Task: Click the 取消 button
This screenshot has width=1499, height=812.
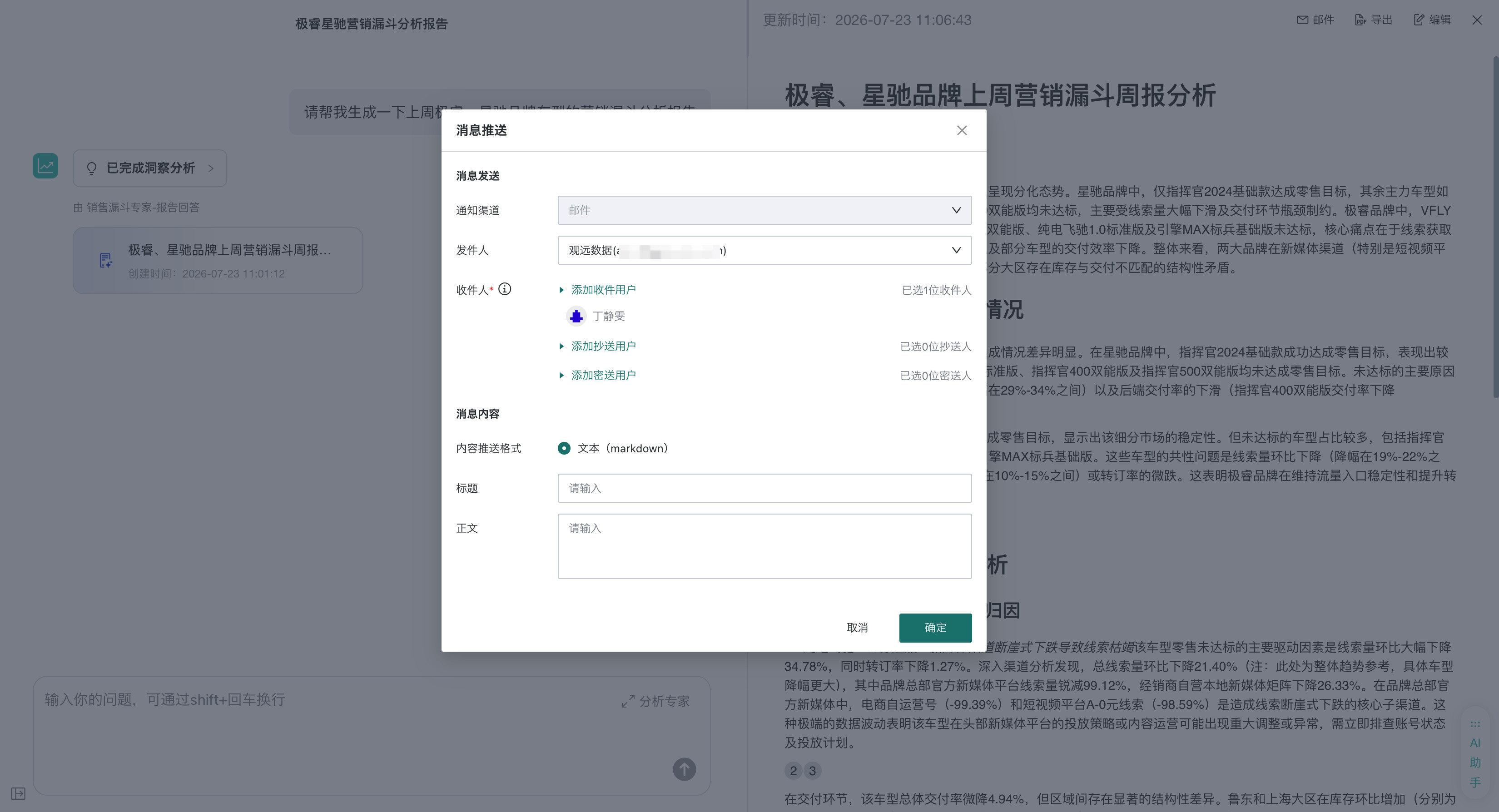Action: 857,628
